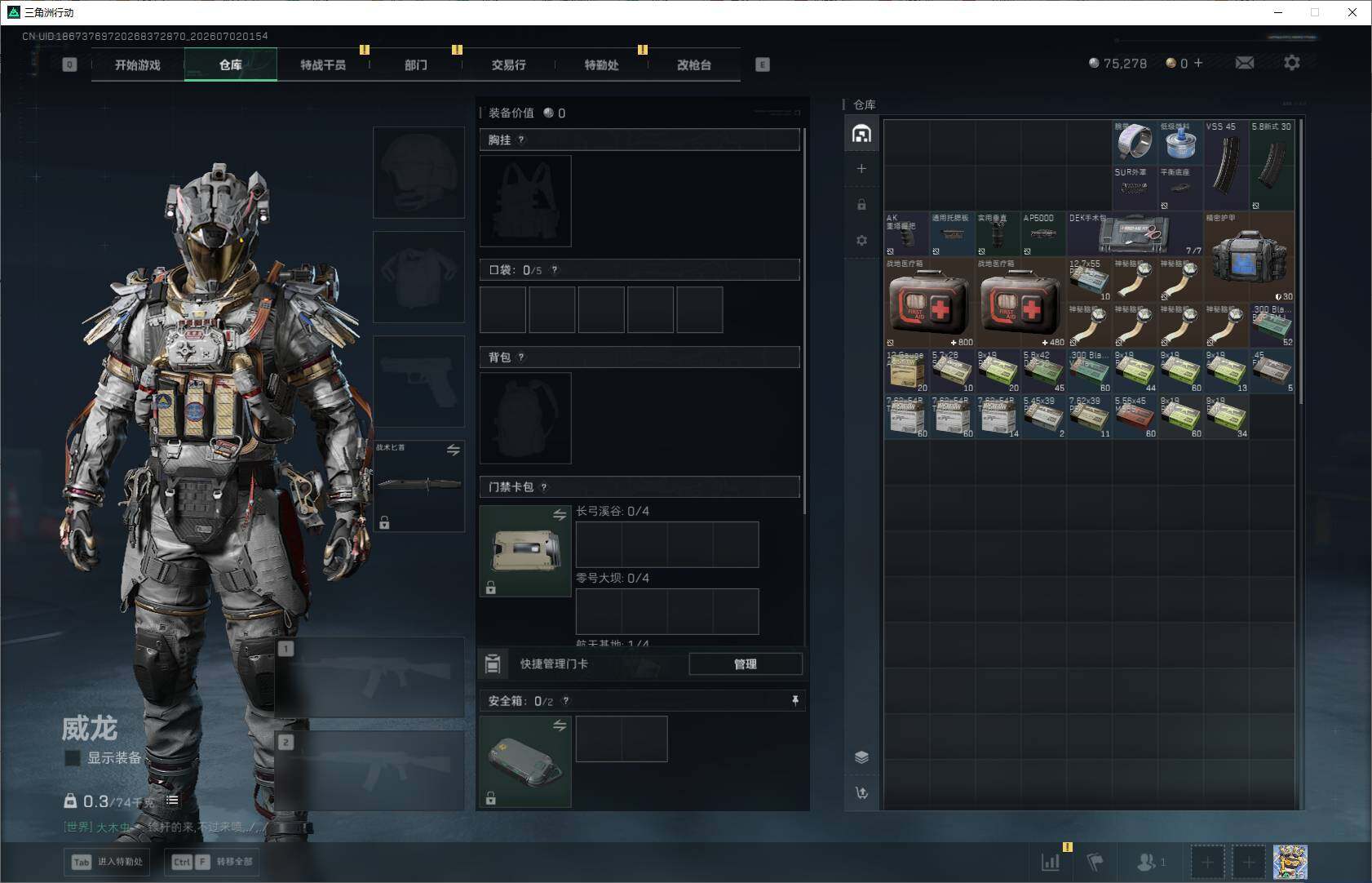The image size is (1372, 883).
Task: Select primary weapon slot 1
Action: point(370,677)
